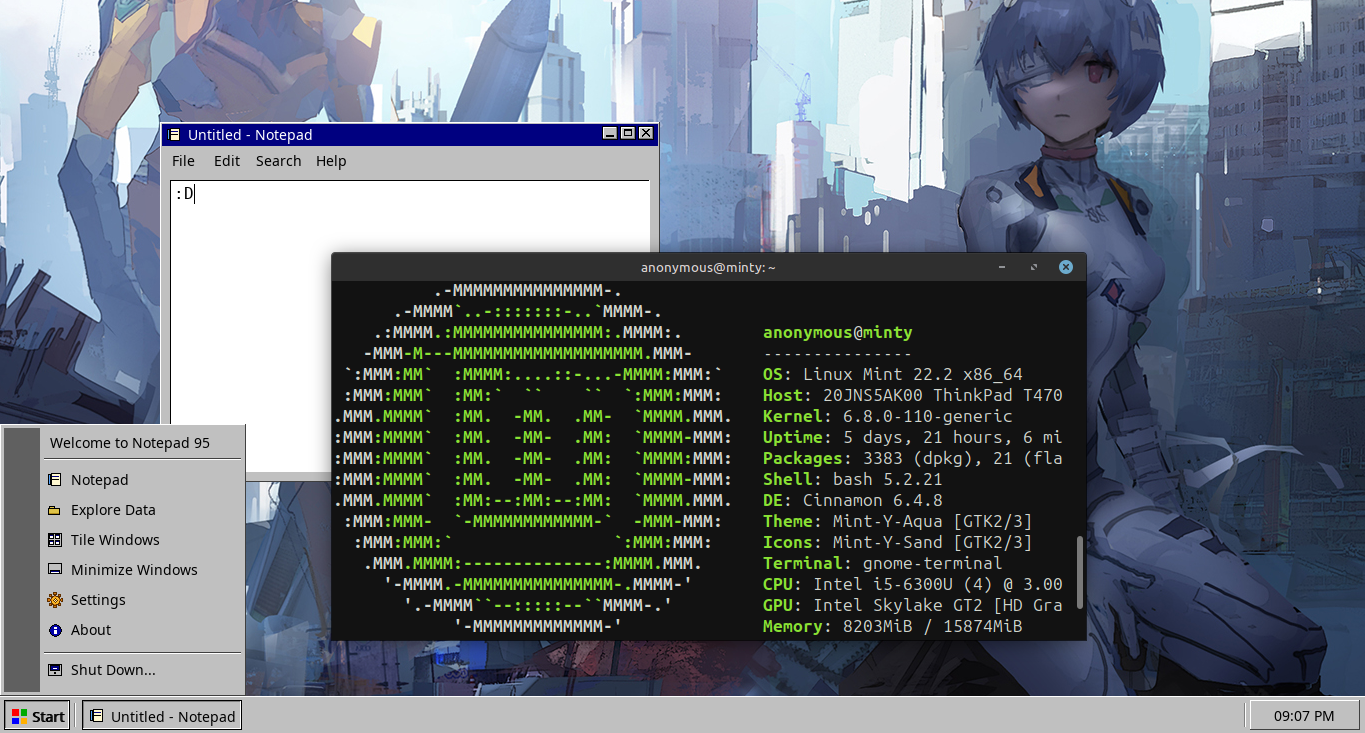Click the "OS: Linux Mint 22.2 x86_64" line
This screenshot has height=733, width=1365.
tap(893, 375)
